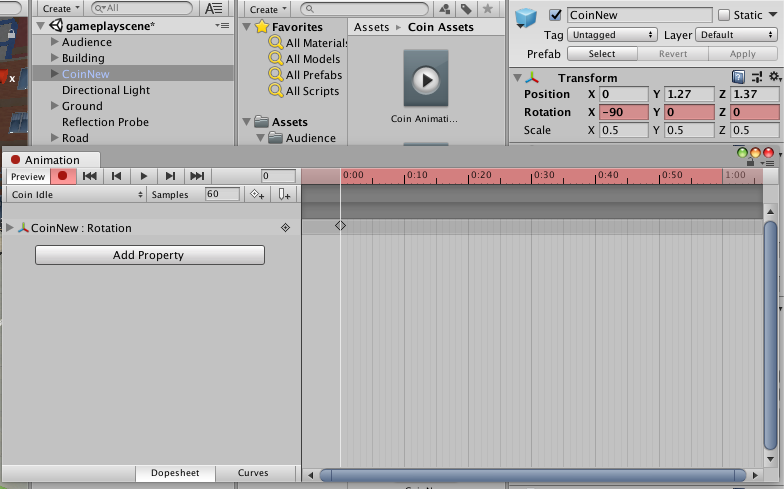Viewport: 784px width, 489px height.
Task: Play the Coin Idle animation
Action: coord(144,176)
